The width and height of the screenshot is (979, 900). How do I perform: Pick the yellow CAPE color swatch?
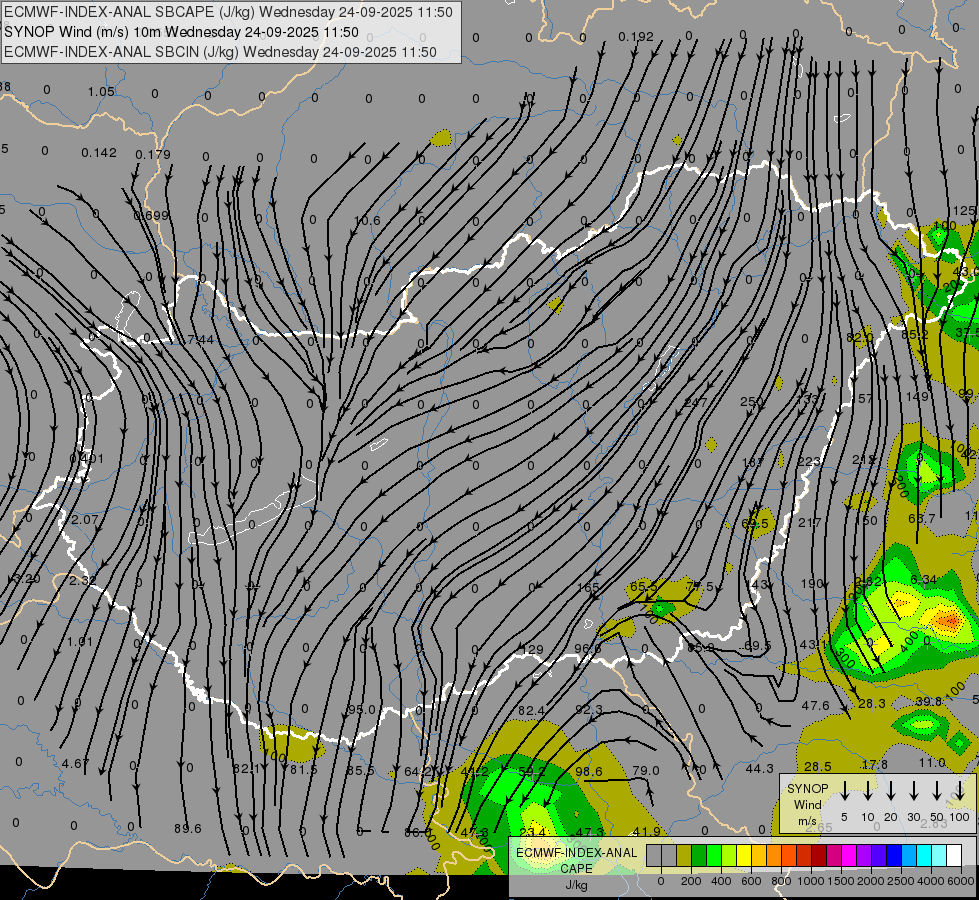[744, 856]
